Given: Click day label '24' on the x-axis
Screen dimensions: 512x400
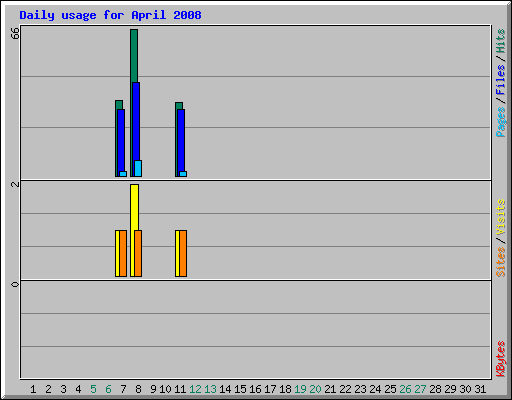Looking at the screenshot, I should (375, 389).
